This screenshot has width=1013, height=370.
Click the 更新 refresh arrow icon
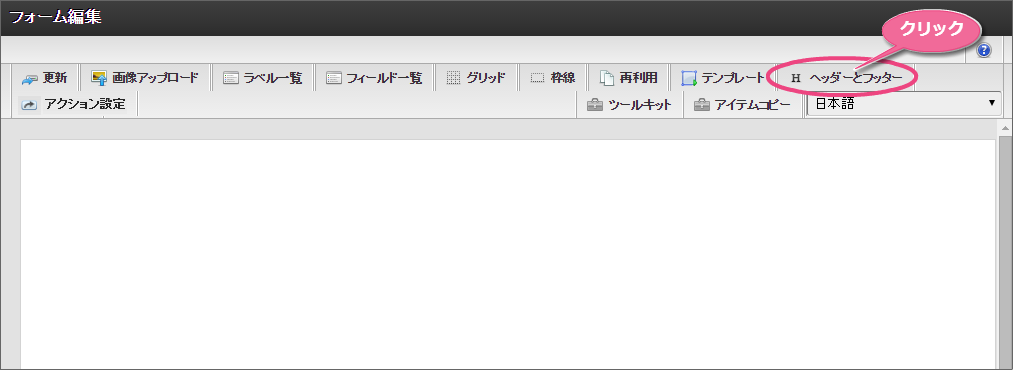pyautogui.click(x=30, y=79)
